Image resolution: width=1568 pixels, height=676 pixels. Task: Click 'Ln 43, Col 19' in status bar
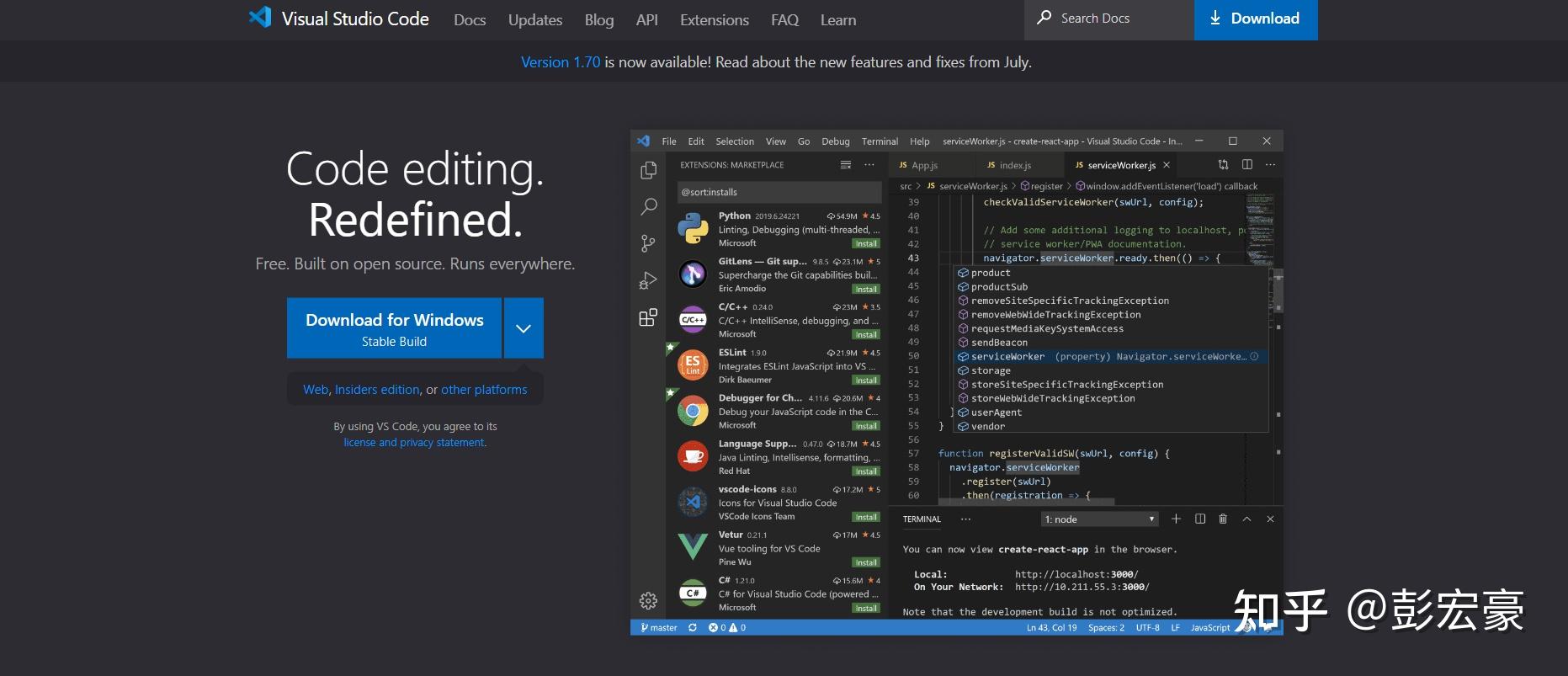pyautogui.click(x=1051, y=627)
